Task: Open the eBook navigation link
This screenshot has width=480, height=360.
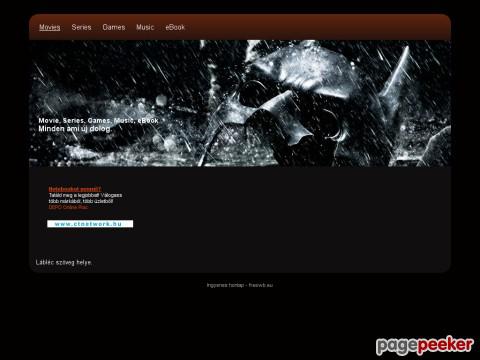Action: 175,27
